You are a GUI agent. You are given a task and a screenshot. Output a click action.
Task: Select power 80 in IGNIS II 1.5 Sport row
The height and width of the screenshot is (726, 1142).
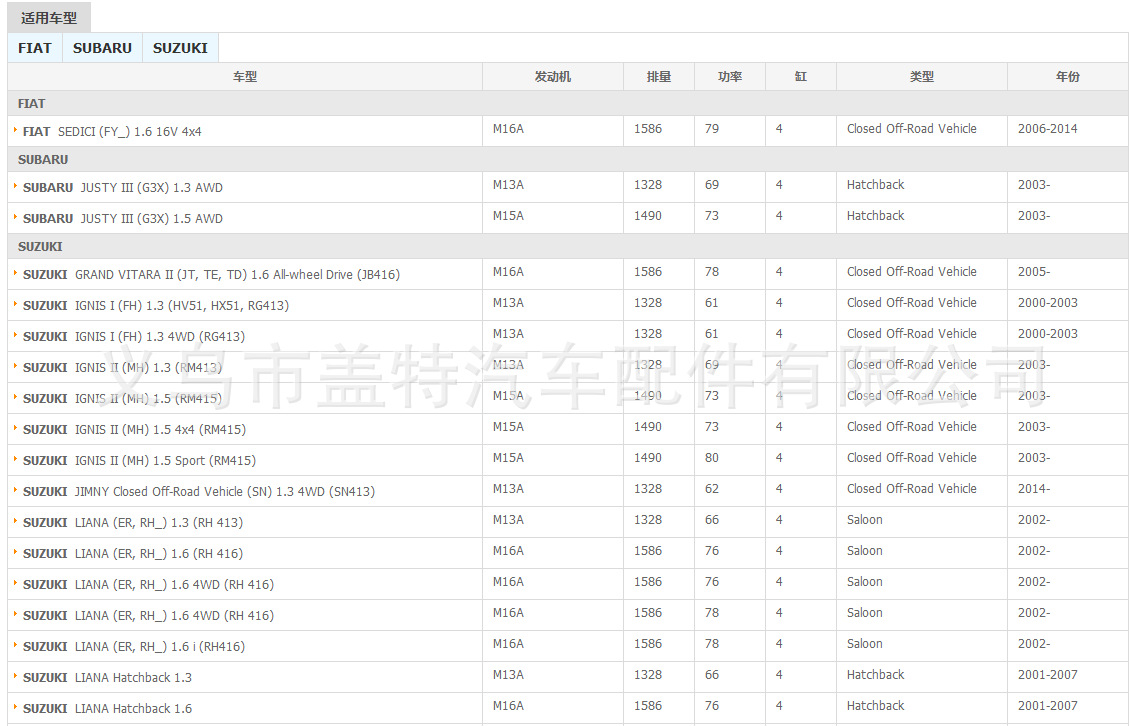(x=712, y=458)
